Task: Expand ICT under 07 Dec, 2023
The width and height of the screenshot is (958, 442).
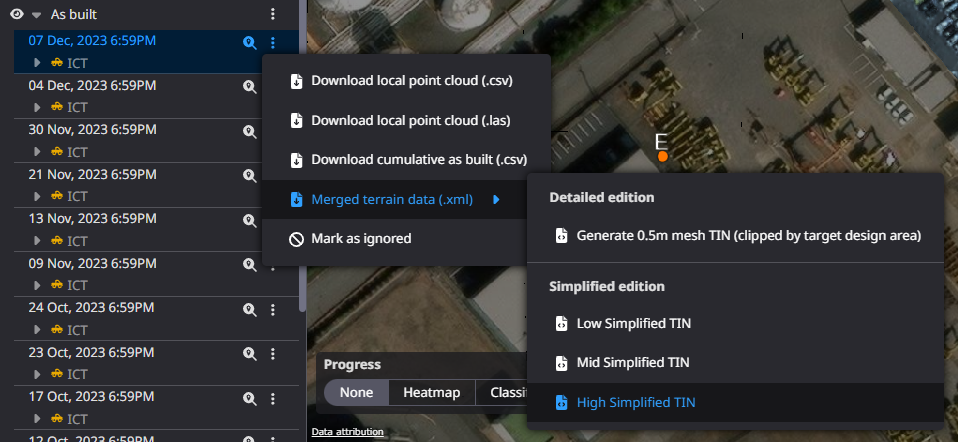Action: click(x=37, y=62)
